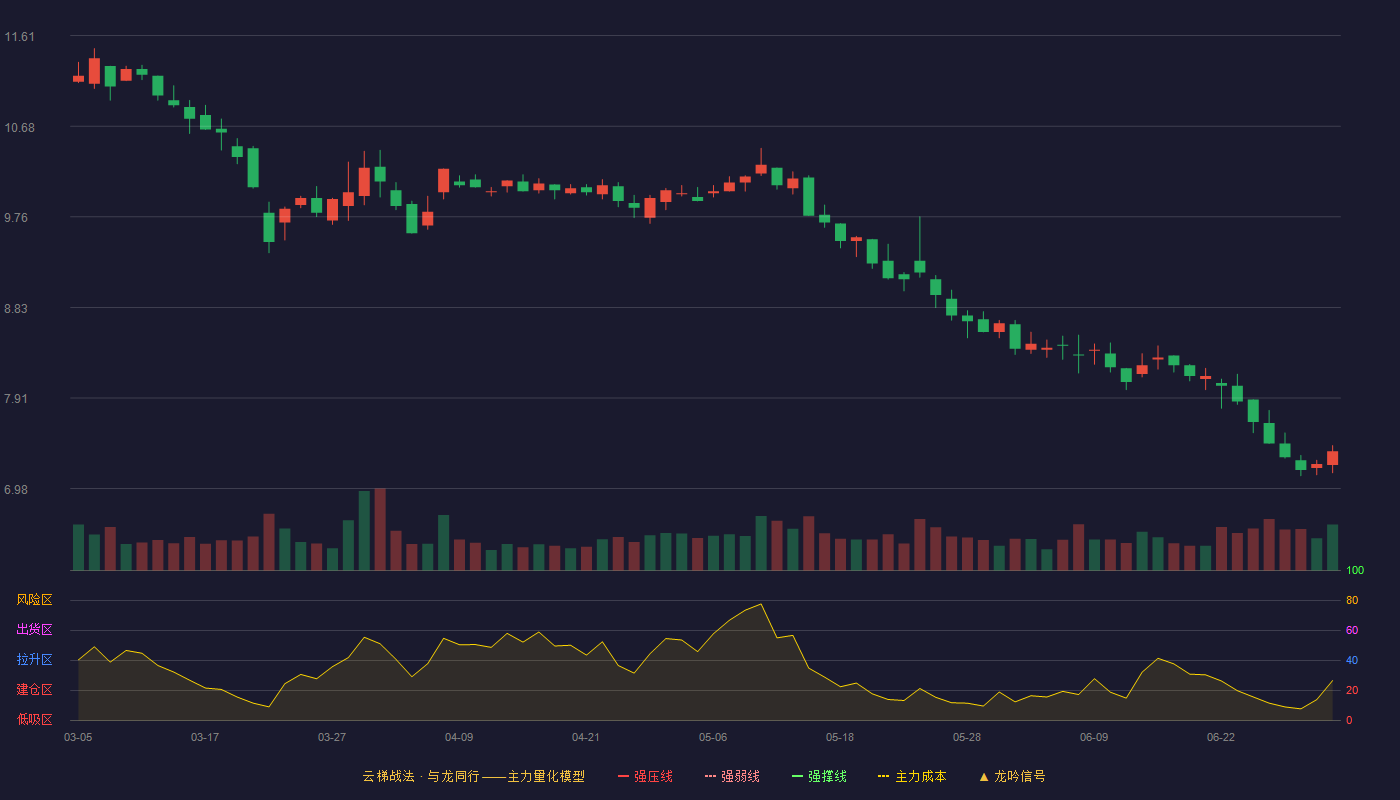The width and height of the screenshot is (1400, 800).
Task: Click the 建仓区 zone label
Action: 34,690
